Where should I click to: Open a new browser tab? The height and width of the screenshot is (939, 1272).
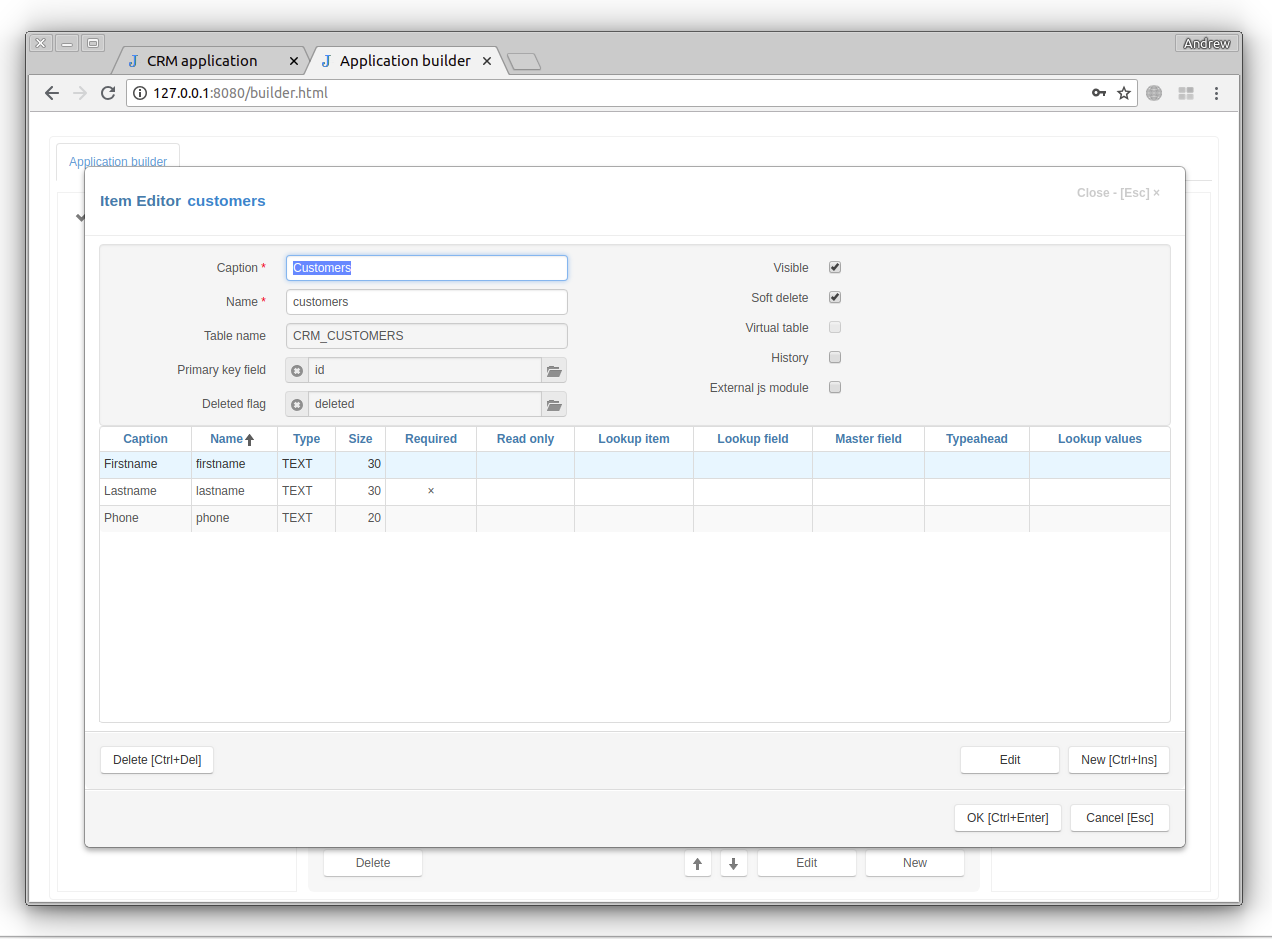pos(524,62)
